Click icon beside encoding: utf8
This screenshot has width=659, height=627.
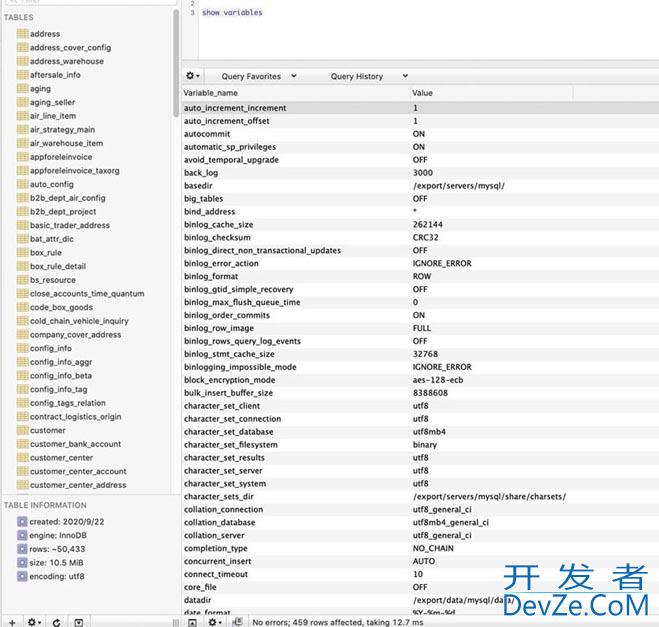[22, 577]
